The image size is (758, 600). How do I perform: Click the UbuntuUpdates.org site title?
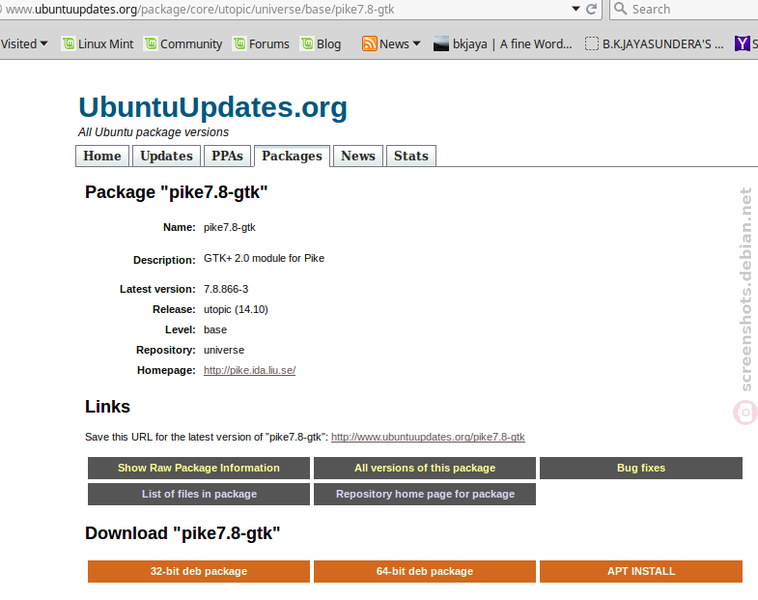point(213,107)
